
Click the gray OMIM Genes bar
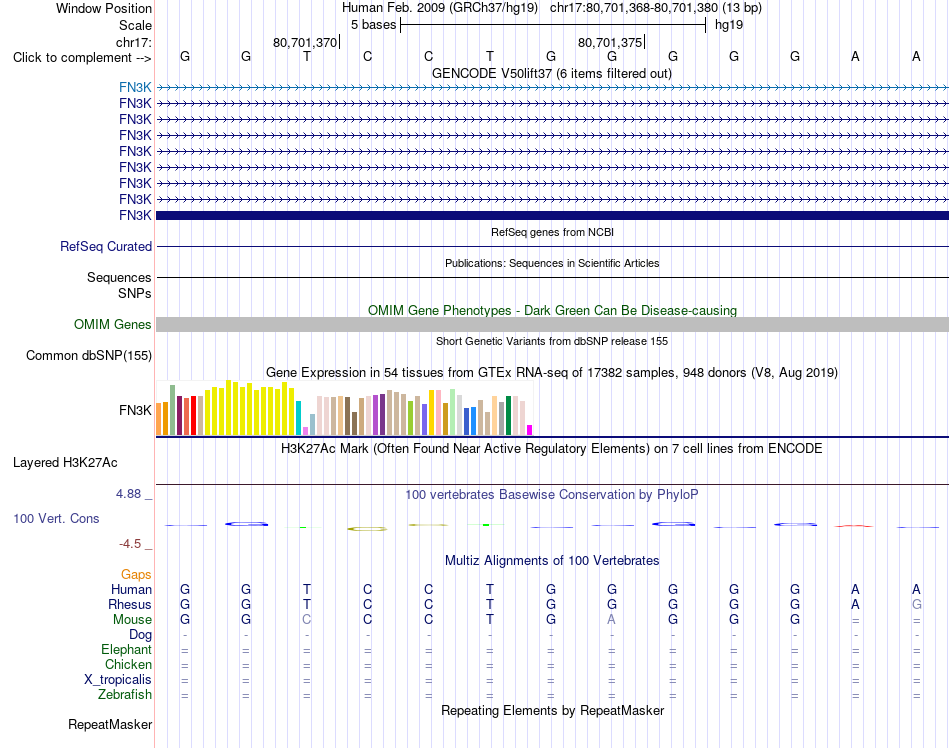coord(552,325)
